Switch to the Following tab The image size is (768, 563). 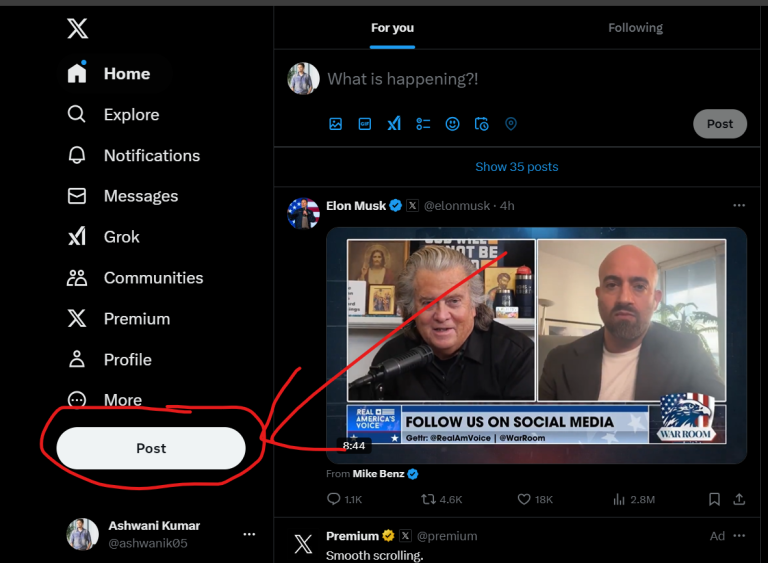coord(635,28)
